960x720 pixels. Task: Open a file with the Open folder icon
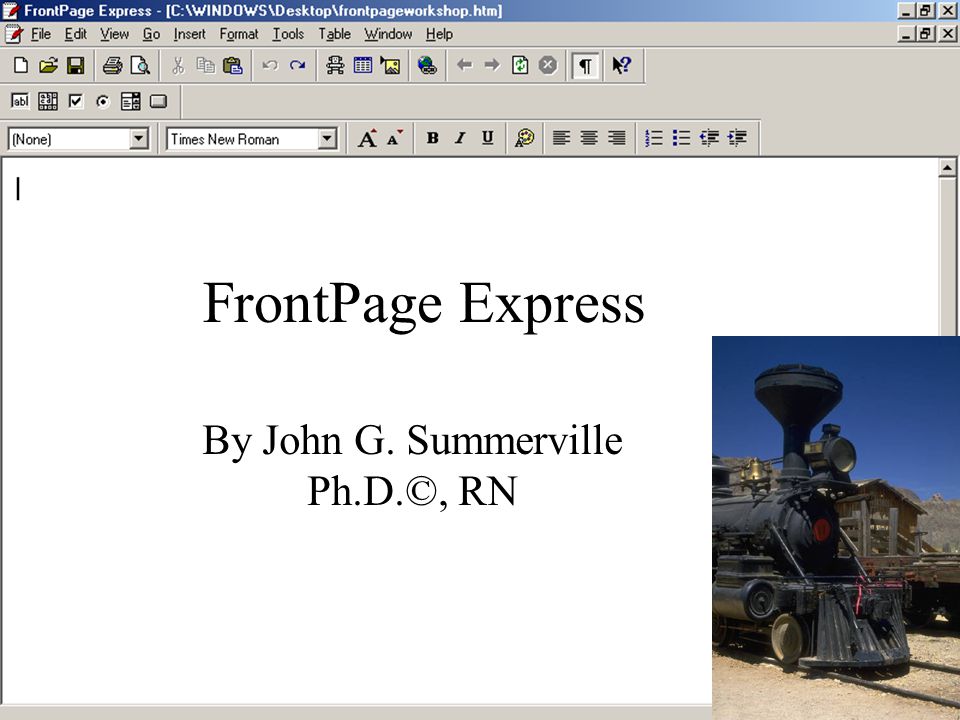click(48, 65)
